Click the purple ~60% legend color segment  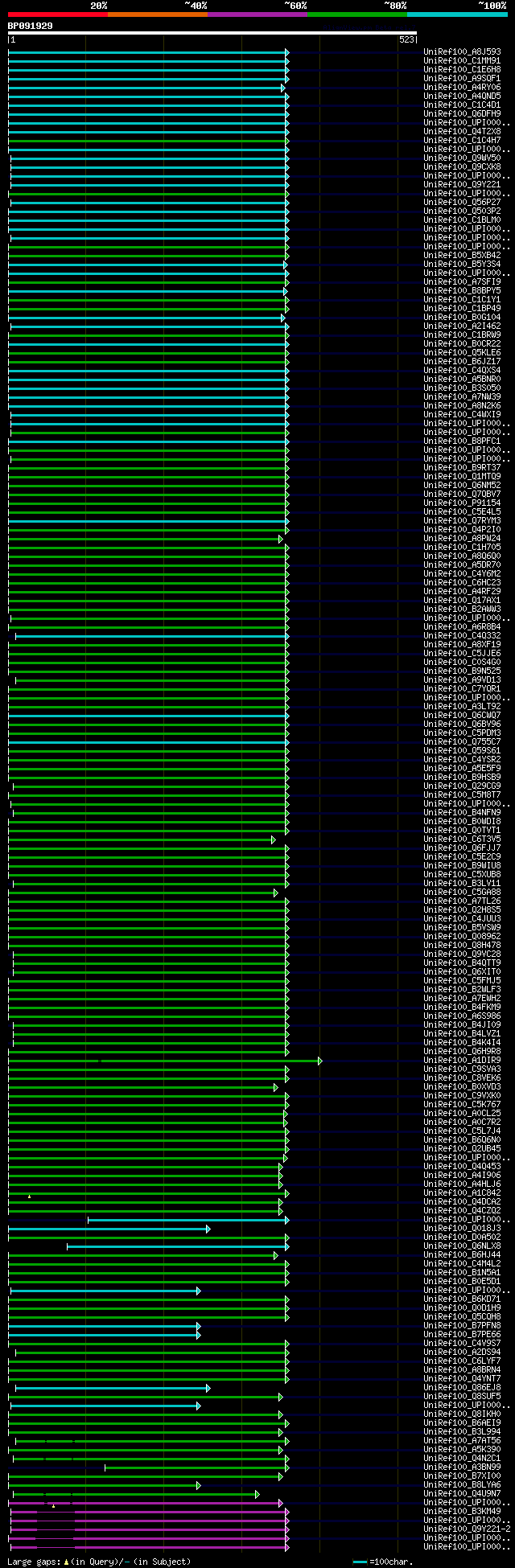click(257, 14)
